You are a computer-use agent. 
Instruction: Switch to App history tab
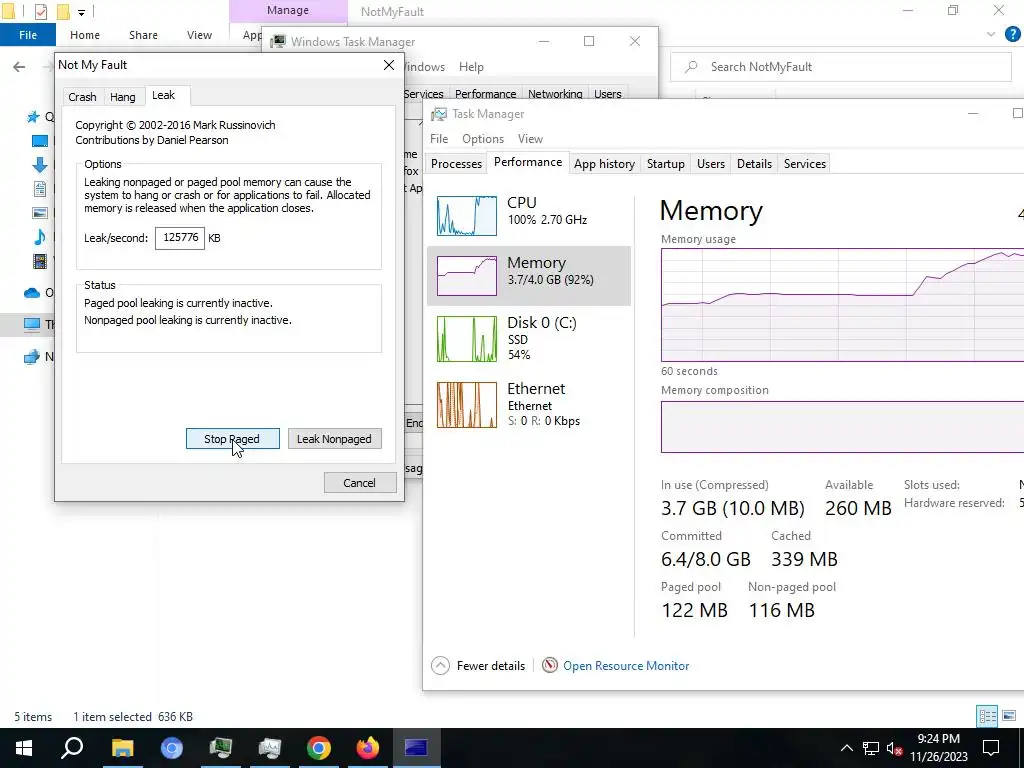coord(604,164)
